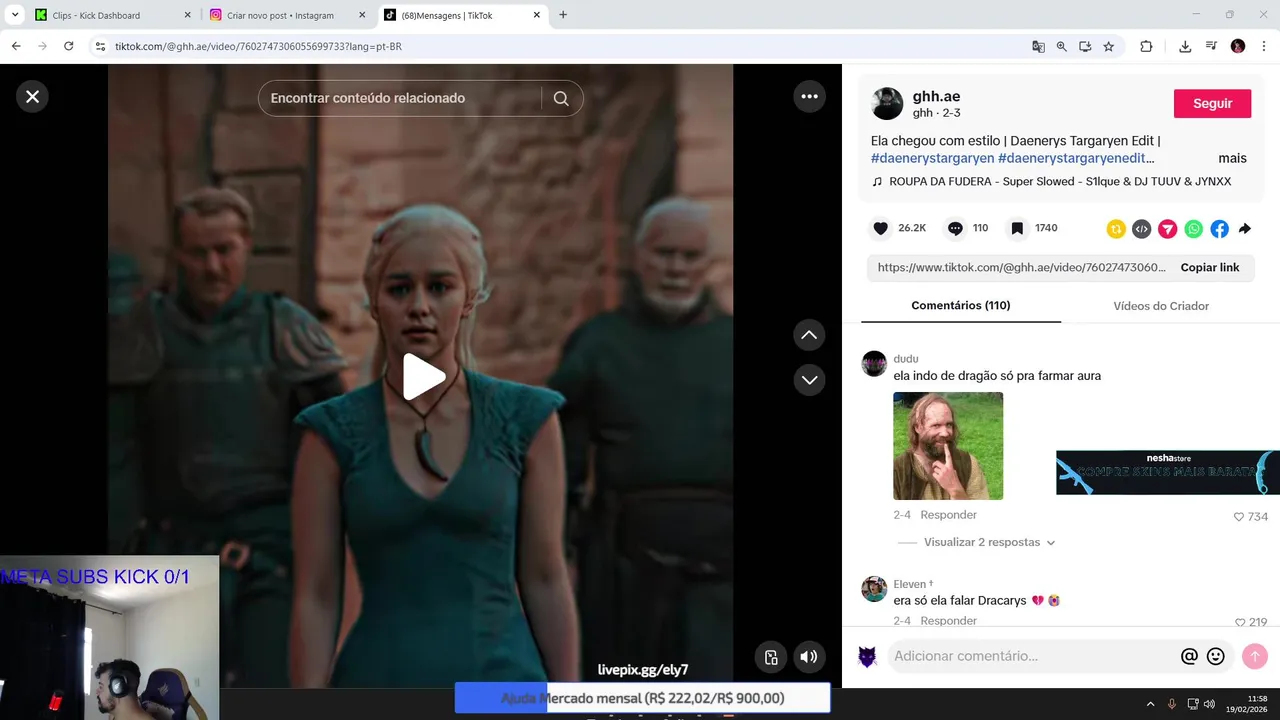This screenshot has height=720, width=1280.
Task: Open the Chrome profile avatar
Action: click(1238, 46)
